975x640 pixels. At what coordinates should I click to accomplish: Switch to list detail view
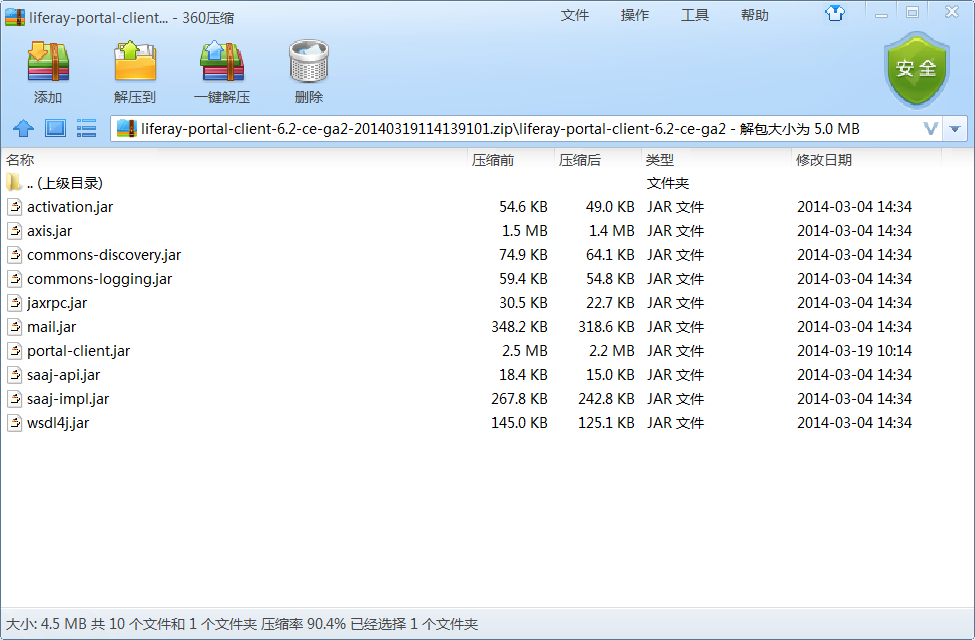click(x=86, y=129)
